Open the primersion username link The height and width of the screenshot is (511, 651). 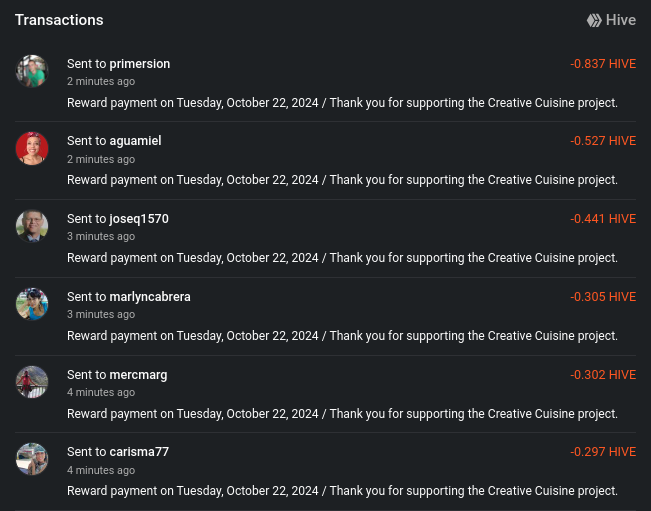(140, 64)
